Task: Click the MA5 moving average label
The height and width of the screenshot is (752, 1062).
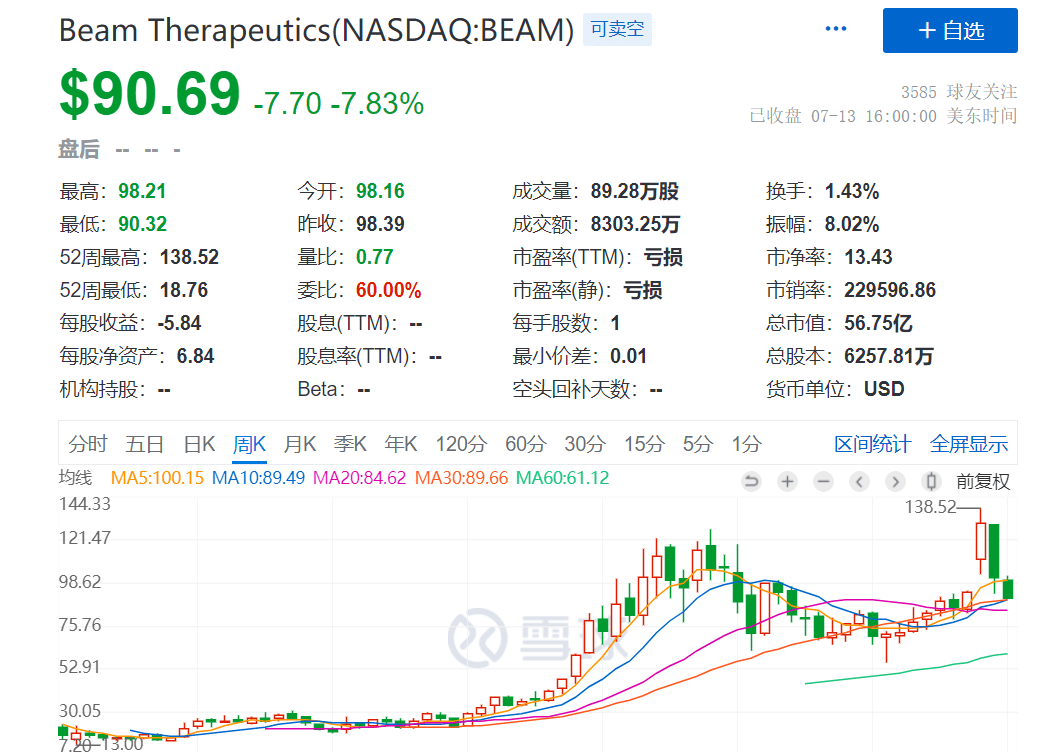Action: point(157,478)
